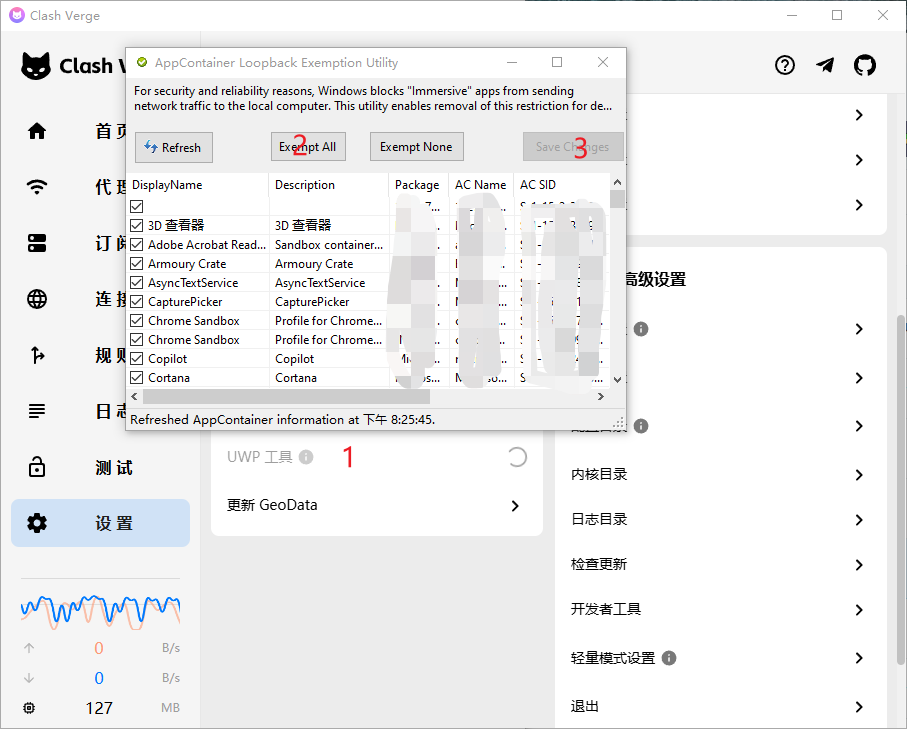The width and height of the screenshot is (907, 729).
Task: Expand the 轻量模式设置 chevron
Action: click(x=859, y=658)
